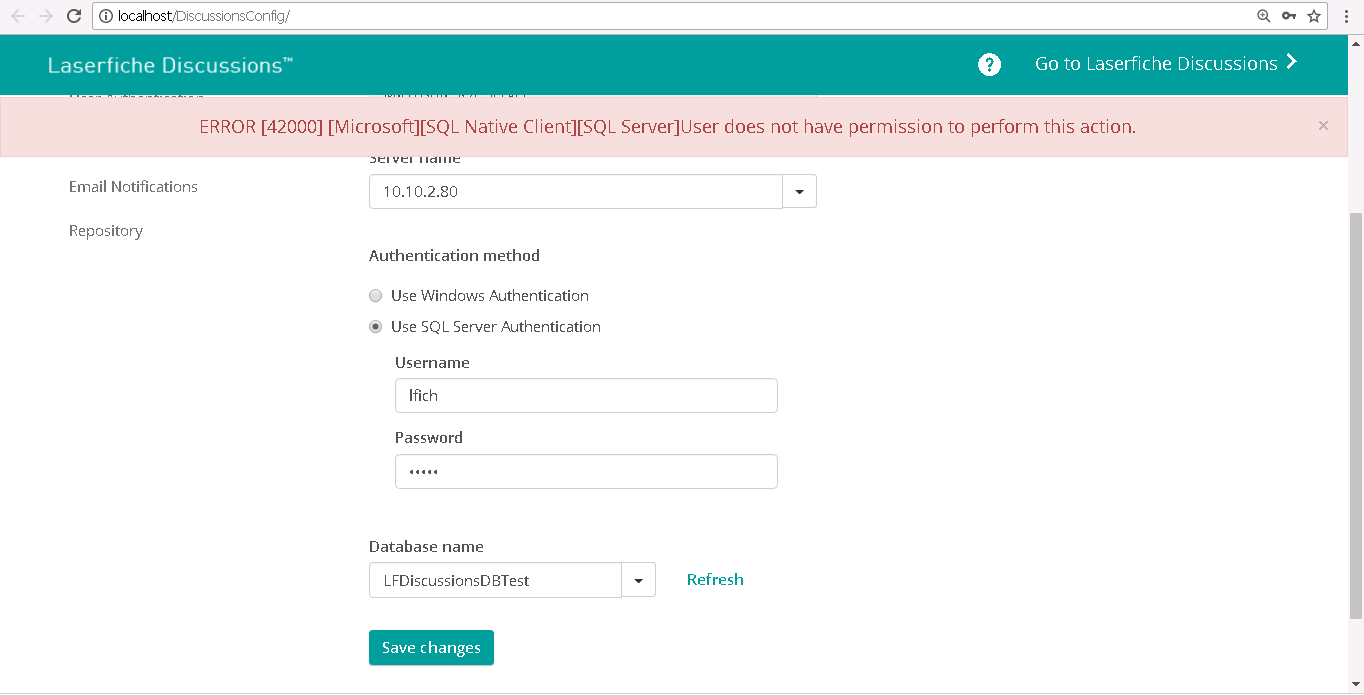Click the browser forward arrow

coord(45,16)
